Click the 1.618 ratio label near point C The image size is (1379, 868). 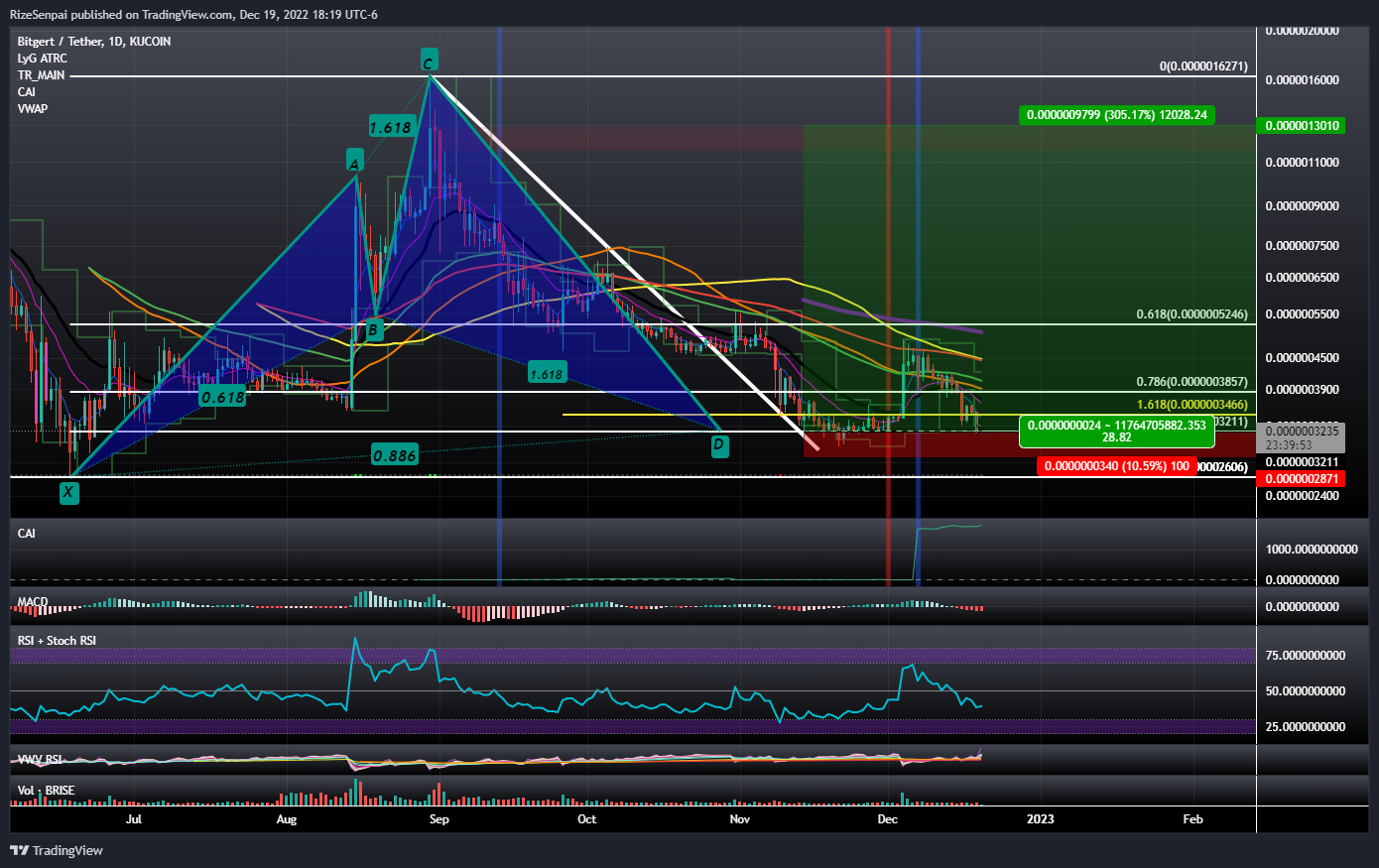[x=390, y=127]
